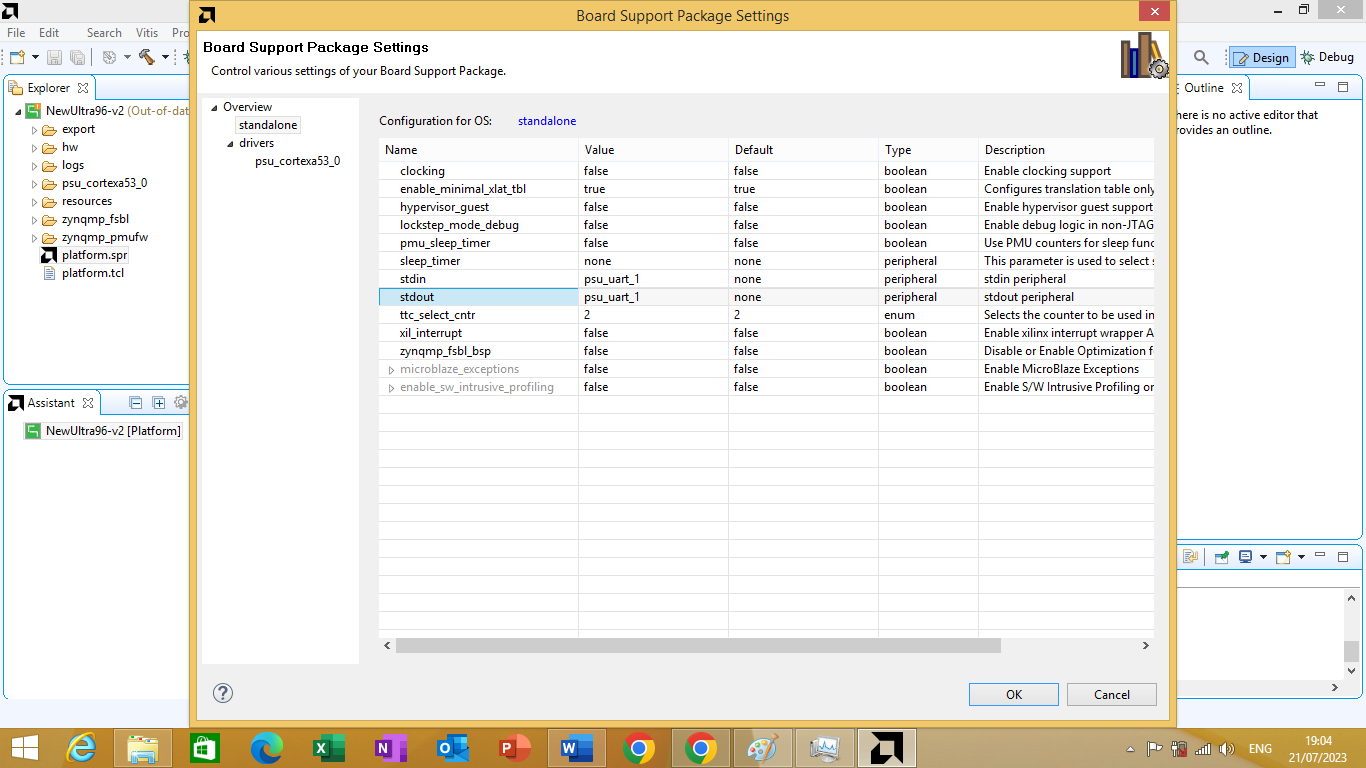
Task: Expand the psu_cortexa53_0 folder in Explorer
Action: click(34, 183)
